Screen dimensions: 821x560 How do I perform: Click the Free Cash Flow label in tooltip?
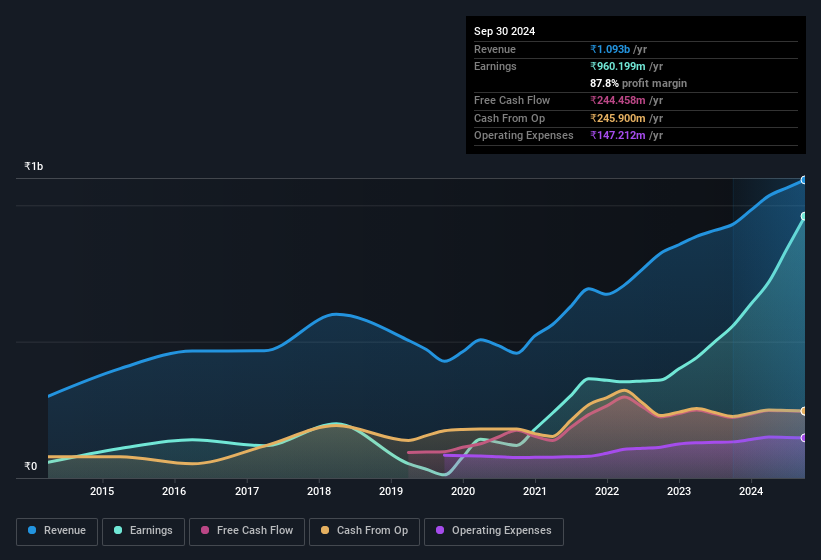tap(512, 100)
